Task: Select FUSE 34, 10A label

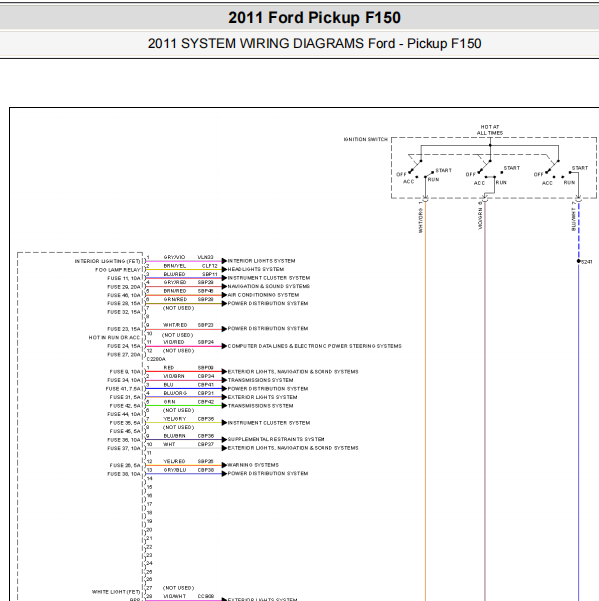Action: point(125,380)
